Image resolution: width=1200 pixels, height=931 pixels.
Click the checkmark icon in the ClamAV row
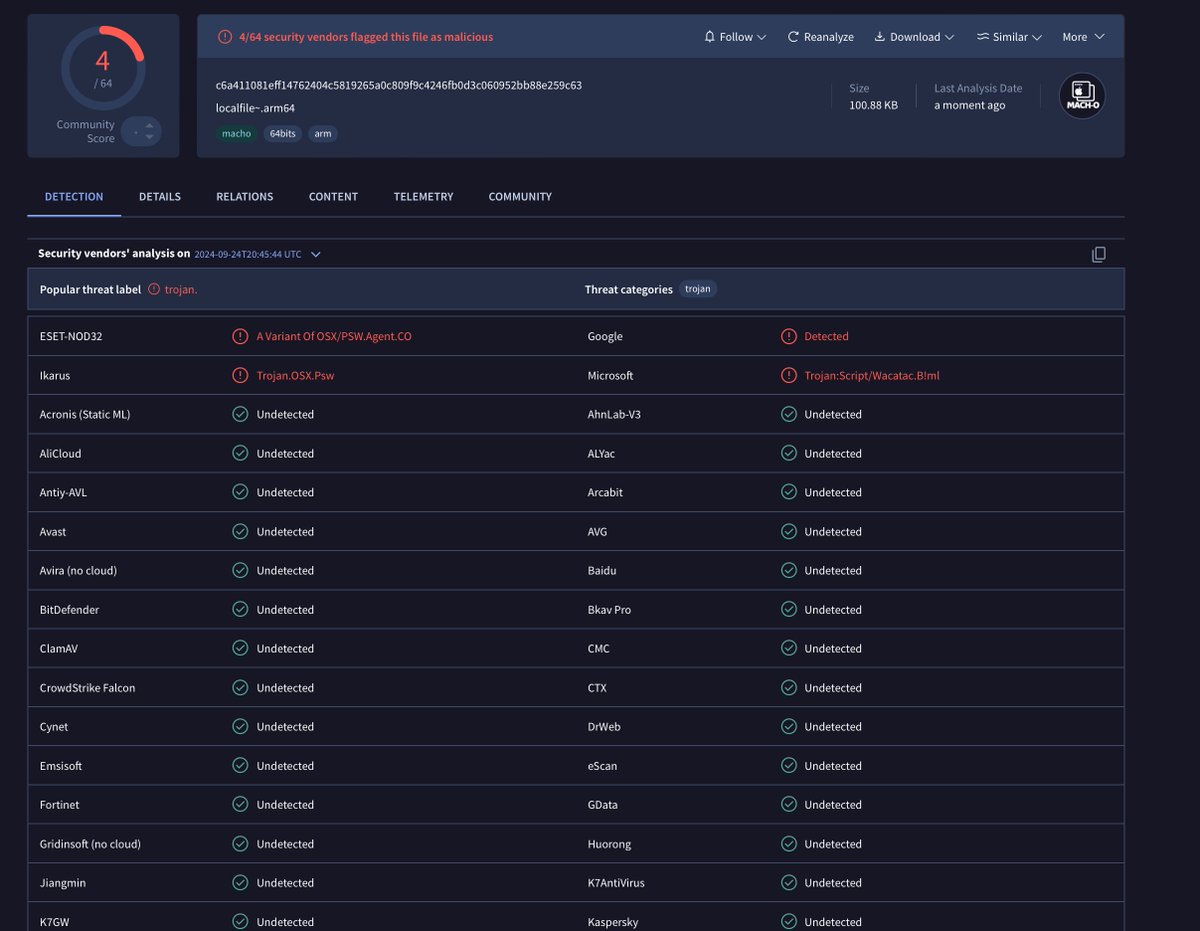click(240, 648)
